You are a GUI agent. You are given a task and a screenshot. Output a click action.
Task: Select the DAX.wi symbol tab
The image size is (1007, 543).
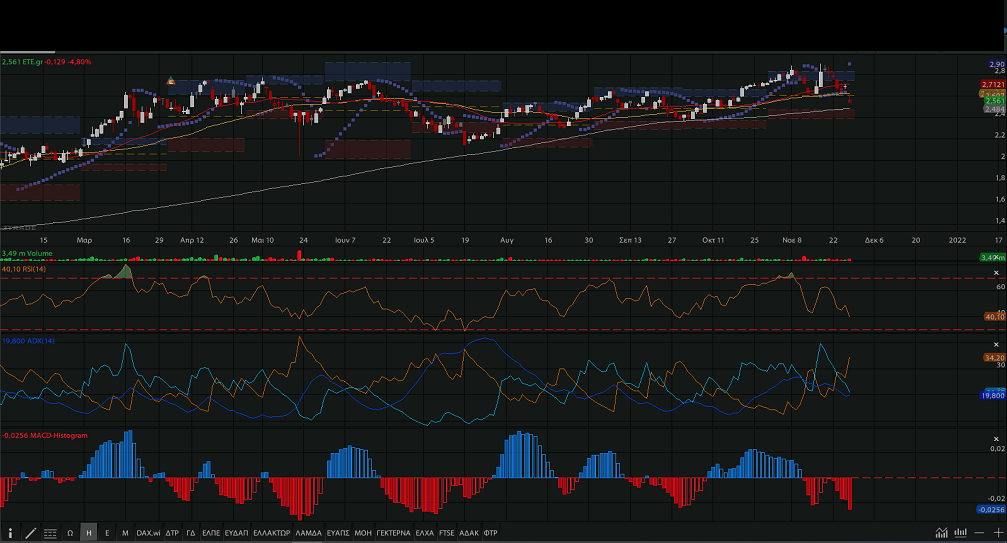point(148,533)
